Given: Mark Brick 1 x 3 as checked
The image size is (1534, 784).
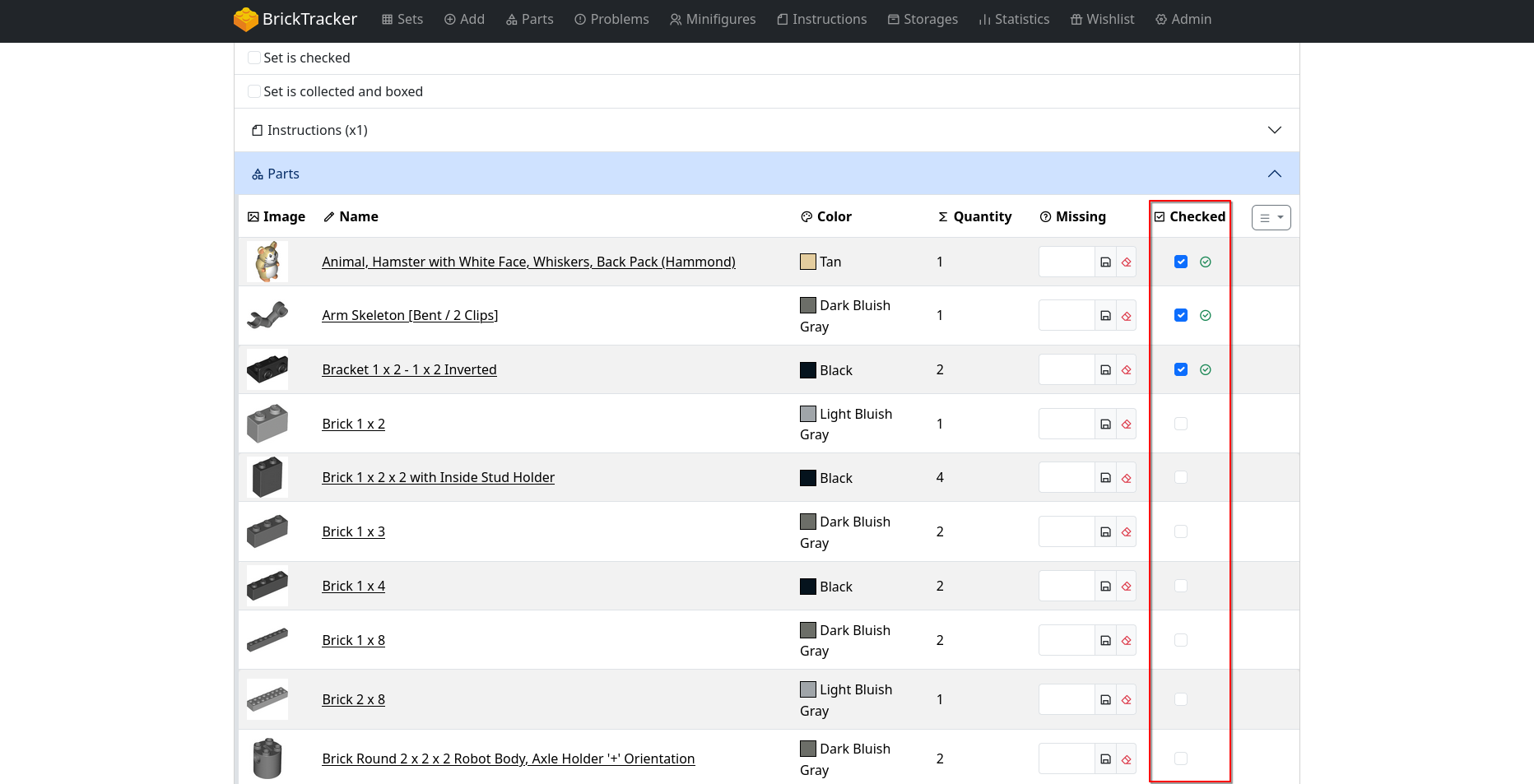Looking at the screenshot, I should (x=1181, y=531).
